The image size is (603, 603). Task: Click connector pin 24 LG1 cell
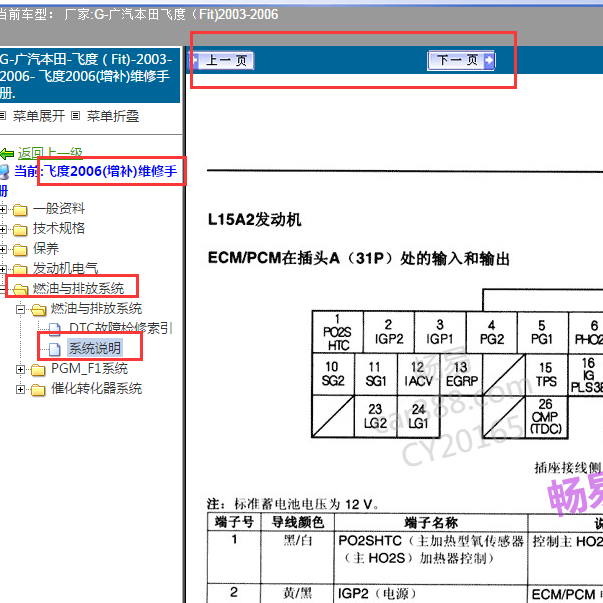click(x=418, y=416)
